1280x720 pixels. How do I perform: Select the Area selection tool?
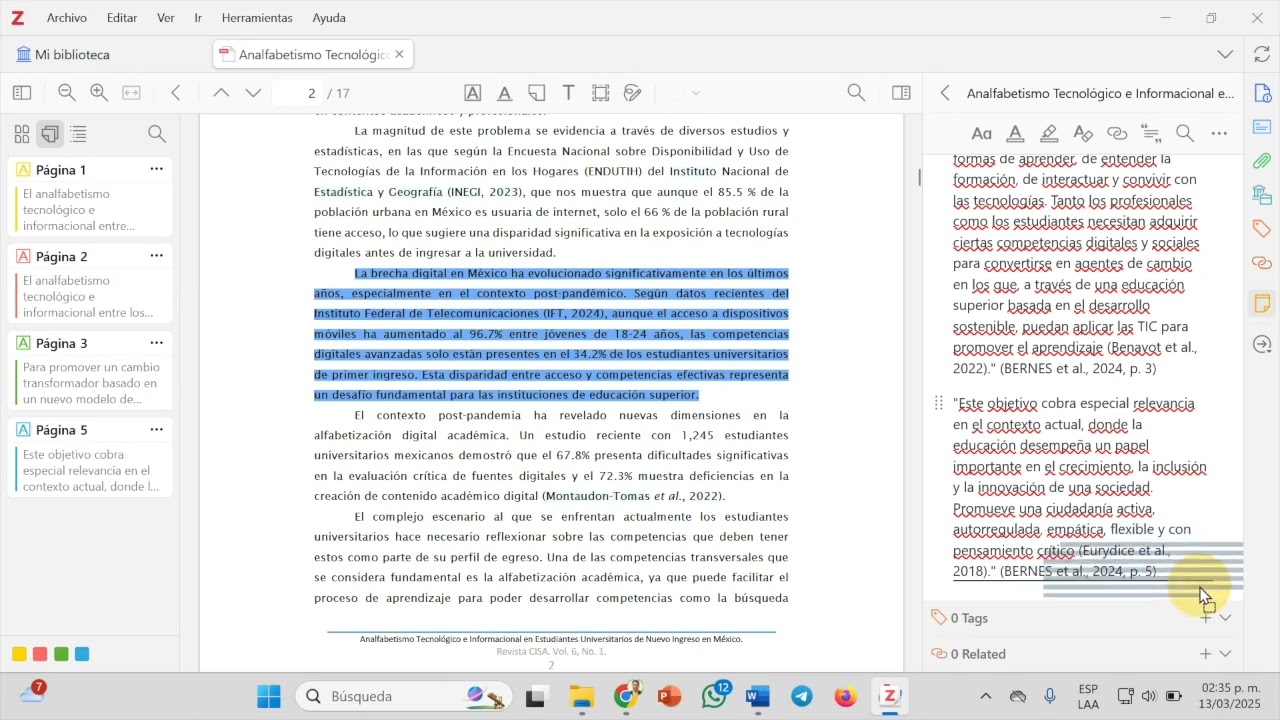601,93
